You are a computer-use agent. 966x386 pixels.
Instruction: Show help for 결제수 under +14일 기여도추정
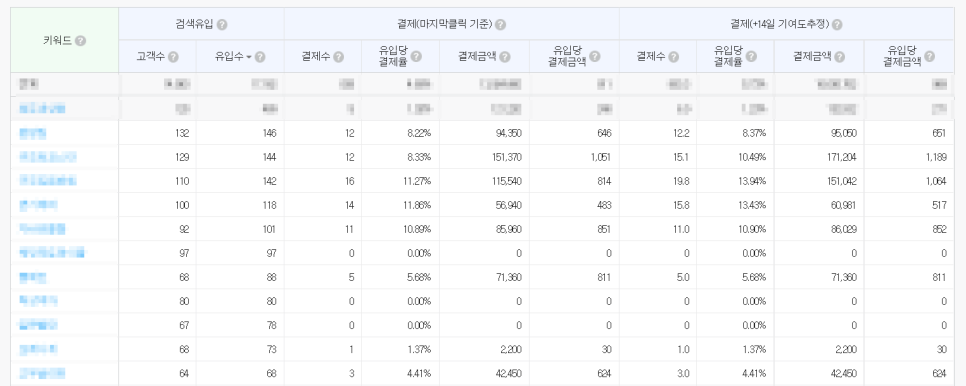673,57
